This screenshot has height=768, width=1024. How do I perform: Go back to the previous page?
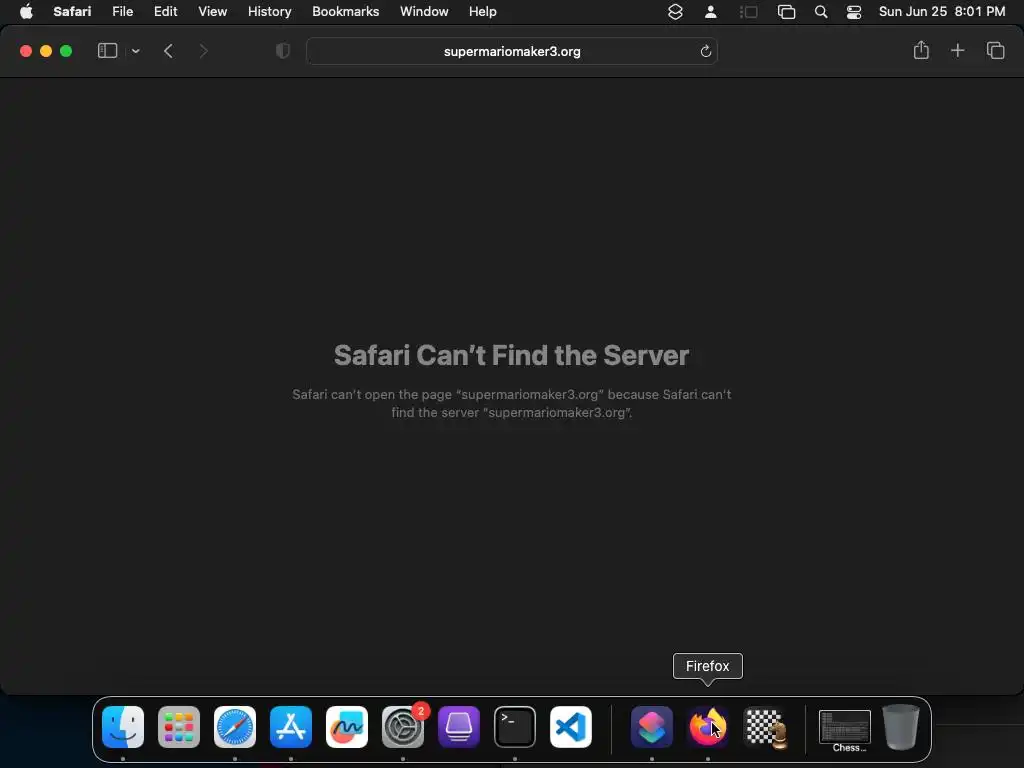point(168,51)
